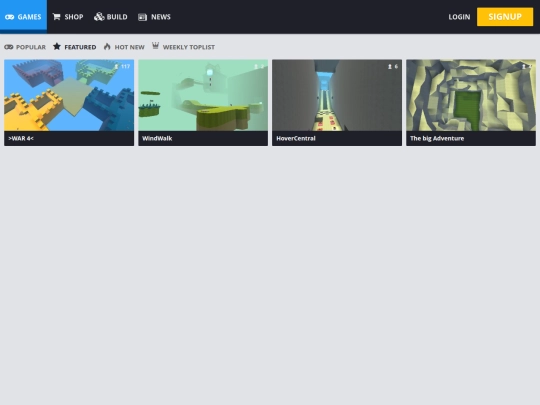Click The big Adventure title text
The image size is (540, 405).
pyautogui.click(x=437, y=138)
